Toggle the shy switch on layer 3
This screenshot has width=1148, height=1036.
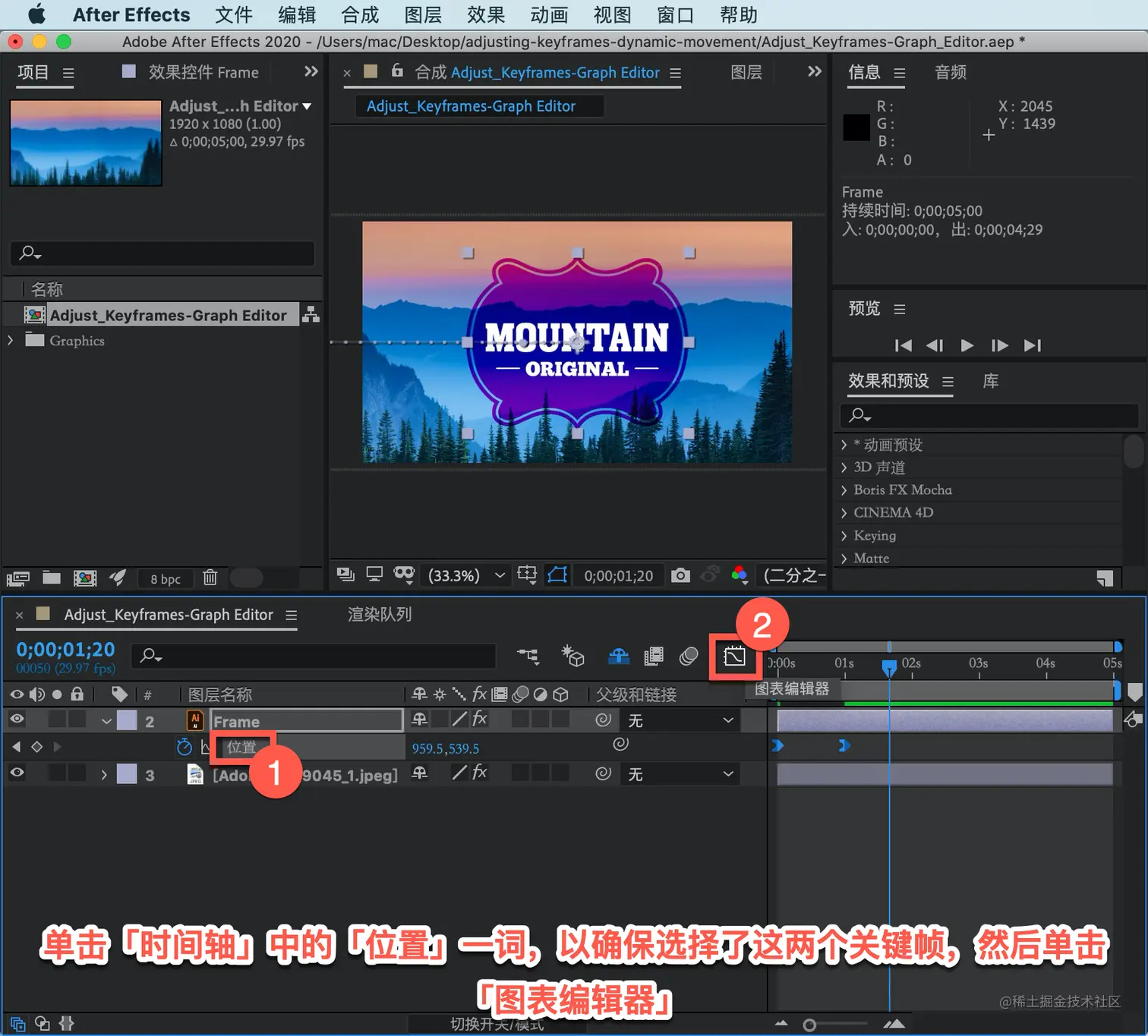(419, 773)
